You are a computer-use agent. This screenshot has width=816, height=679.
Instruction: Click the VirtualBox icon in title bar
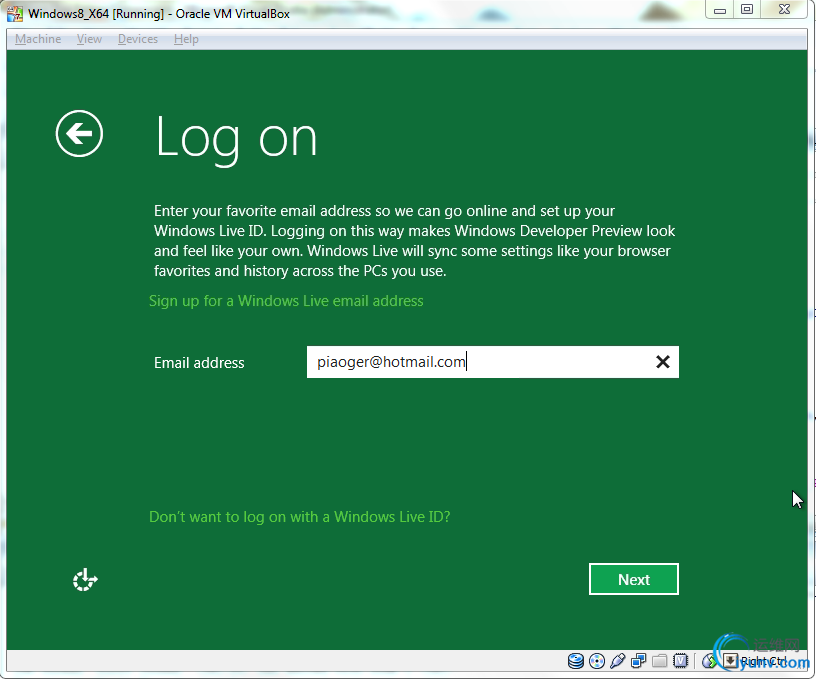click(15, 14)
